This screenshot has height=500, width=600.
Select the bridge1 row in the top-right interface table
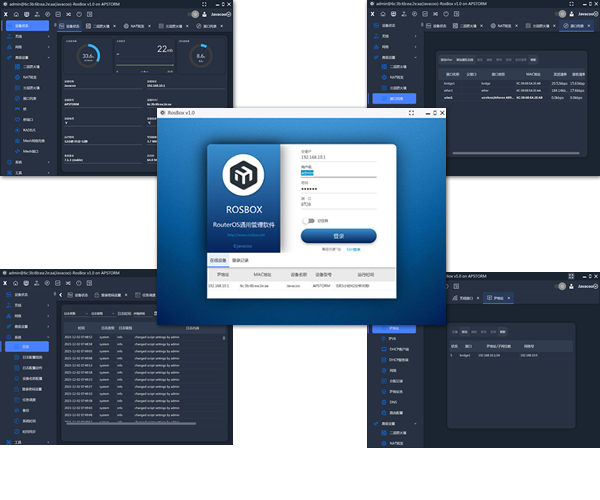coord(513,83)
